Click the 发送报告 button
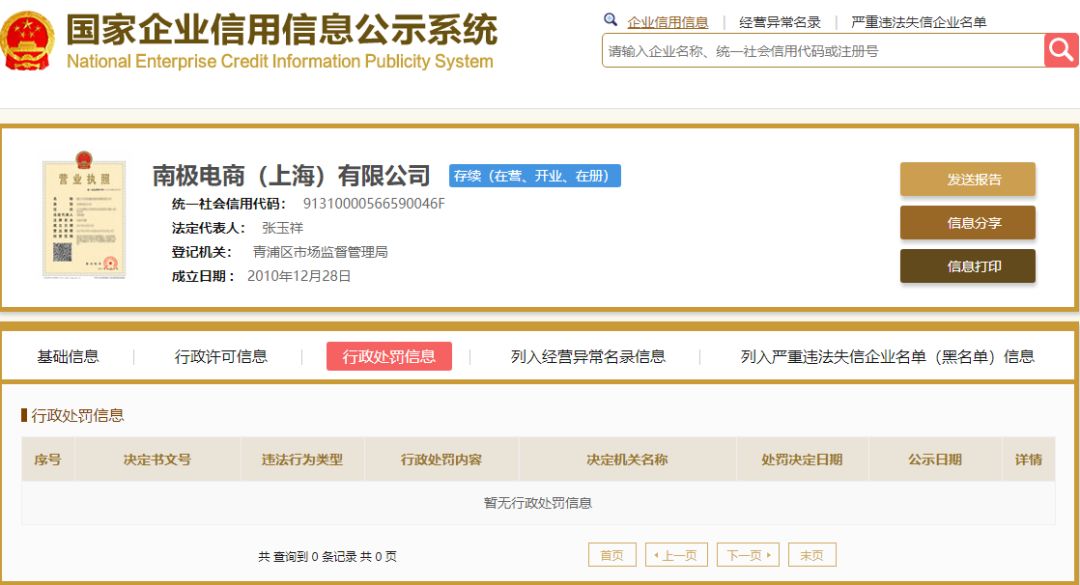This screenshot has width=1080, height=585. (x=967, y=179)
